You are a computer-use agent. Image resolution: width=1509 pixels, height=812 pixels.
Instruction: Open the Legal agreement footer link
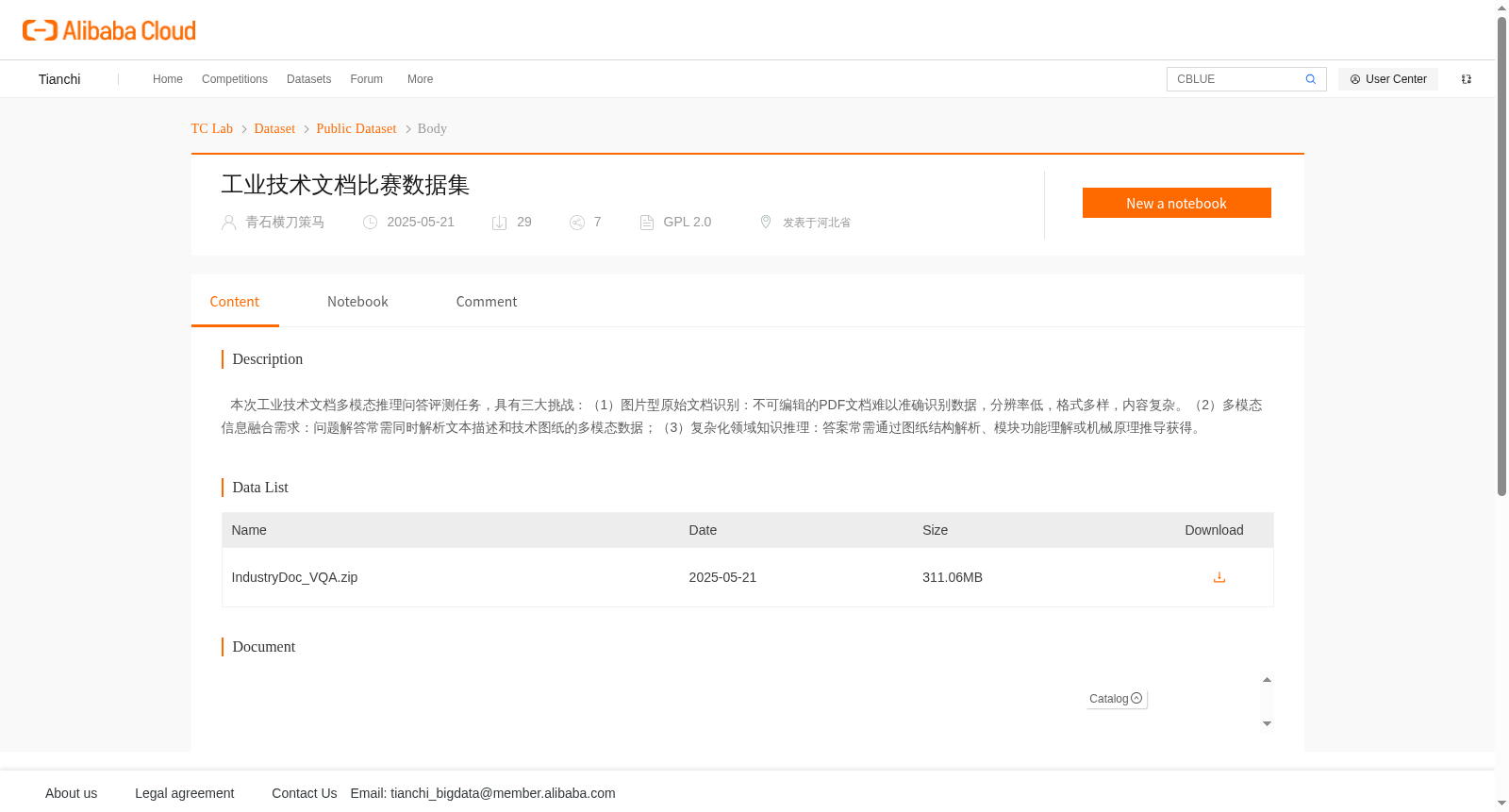(185, 793)
